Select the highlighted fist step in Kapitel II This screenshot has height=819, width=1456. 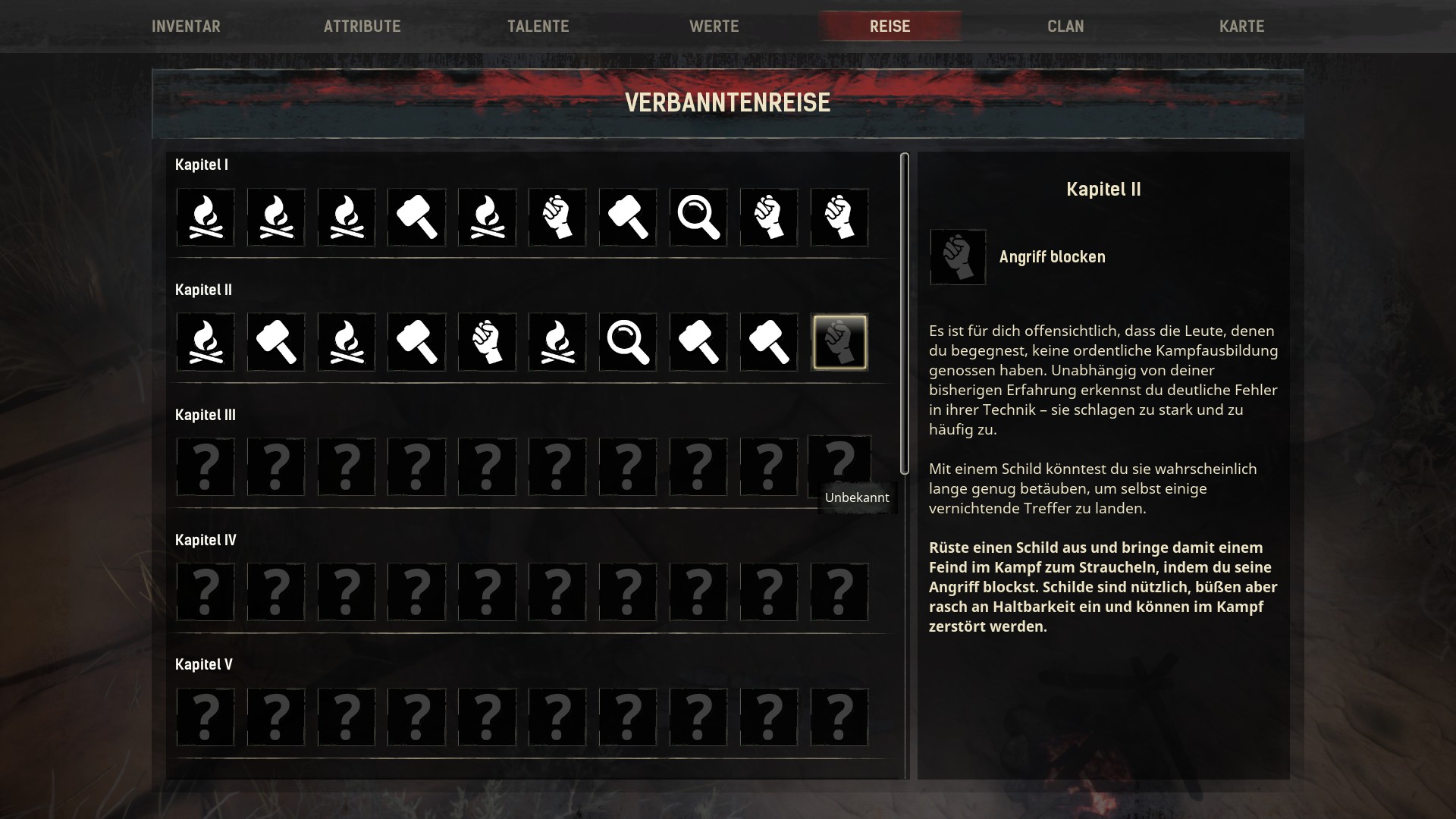point(839,343)
